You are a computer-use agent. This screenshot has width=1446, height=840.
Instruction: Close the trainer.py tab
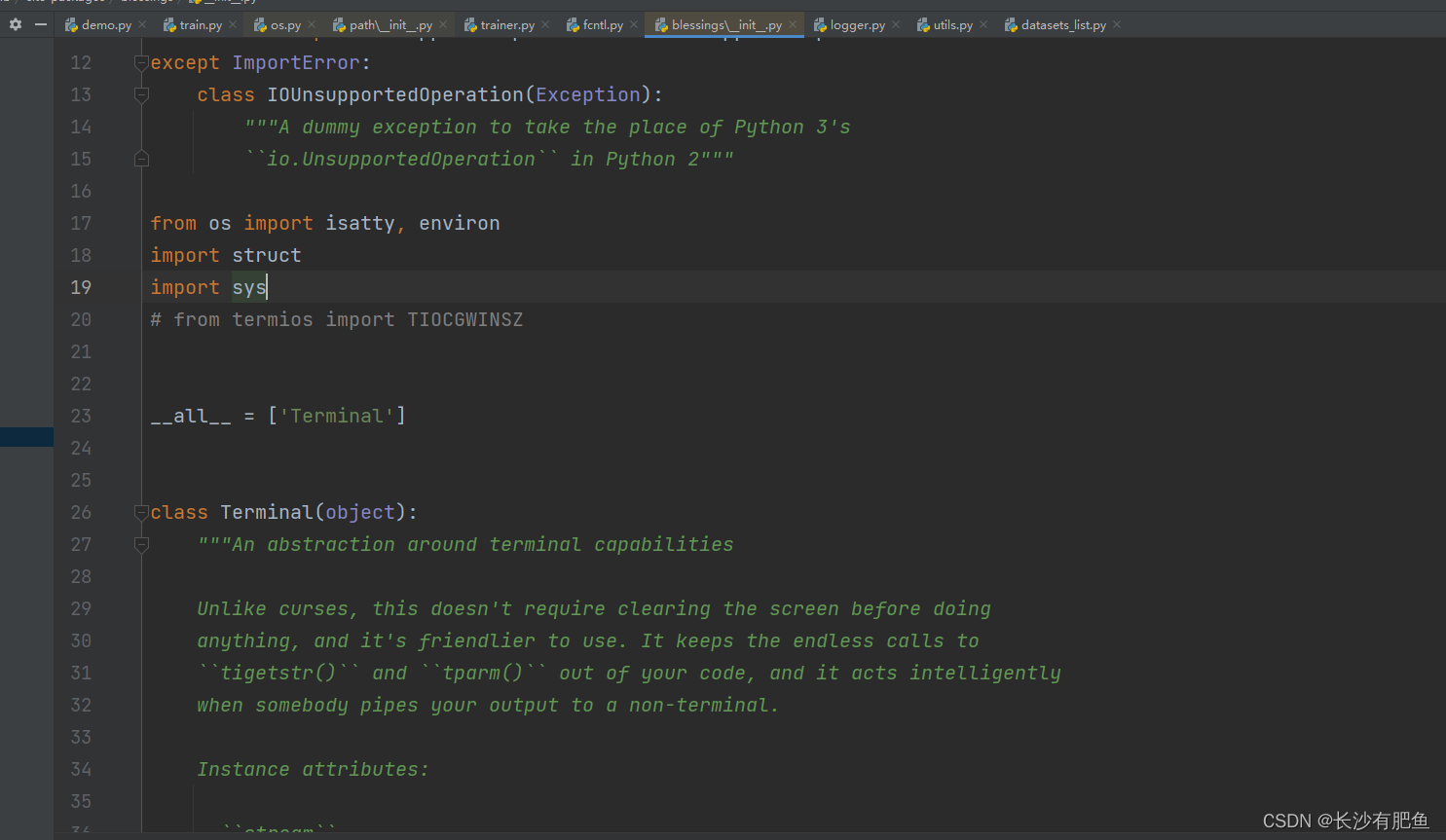545,24
